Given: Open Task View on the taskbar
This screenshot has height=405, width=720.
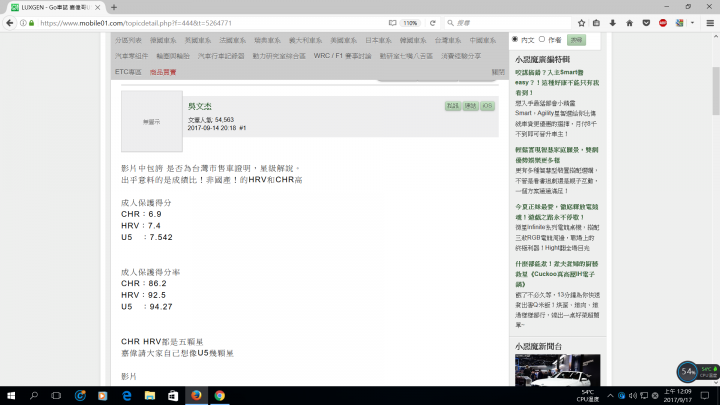Looking at the screenshot, I should coord(56,395).
